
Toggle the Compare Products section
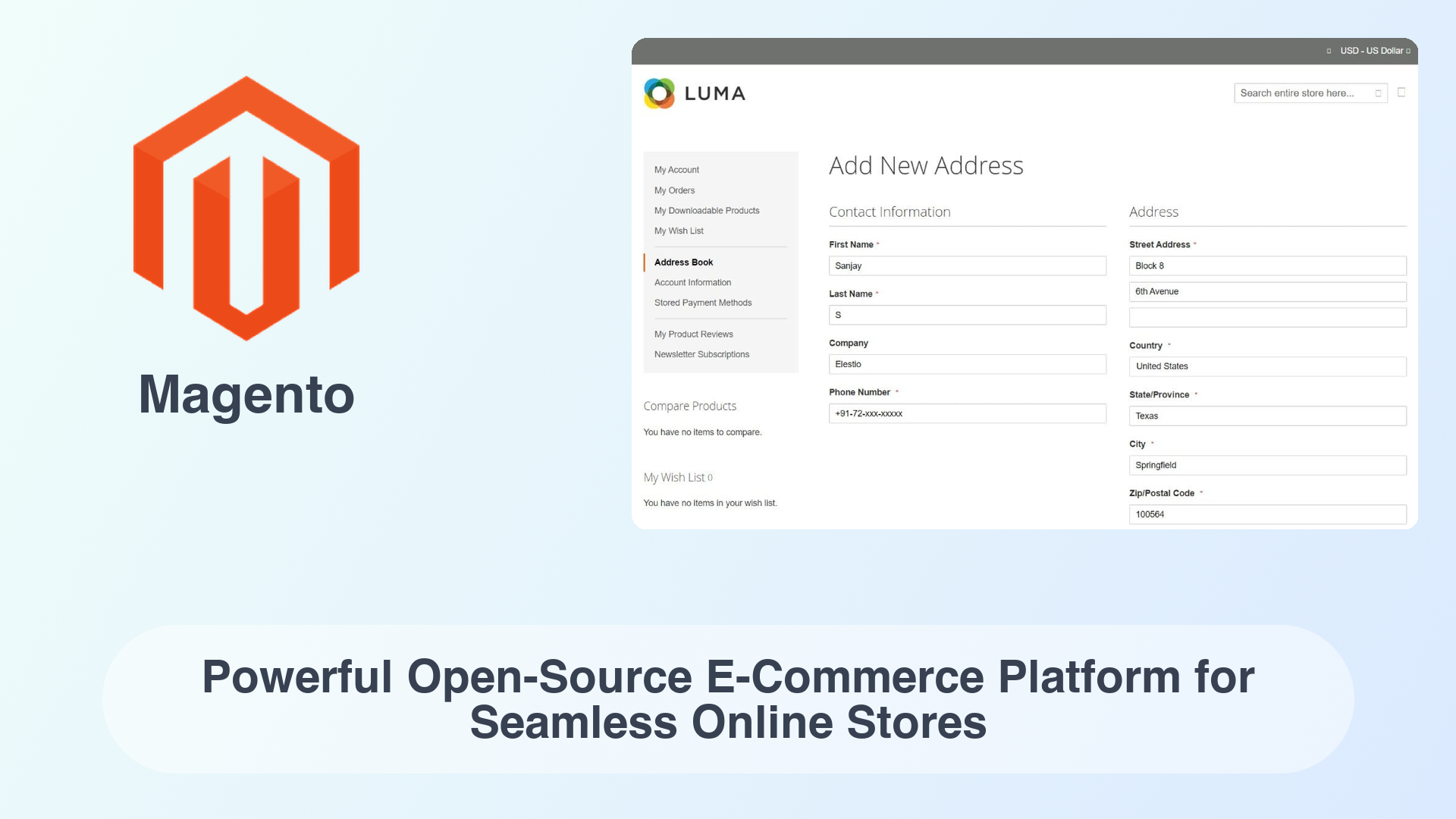tap(690, 405)
